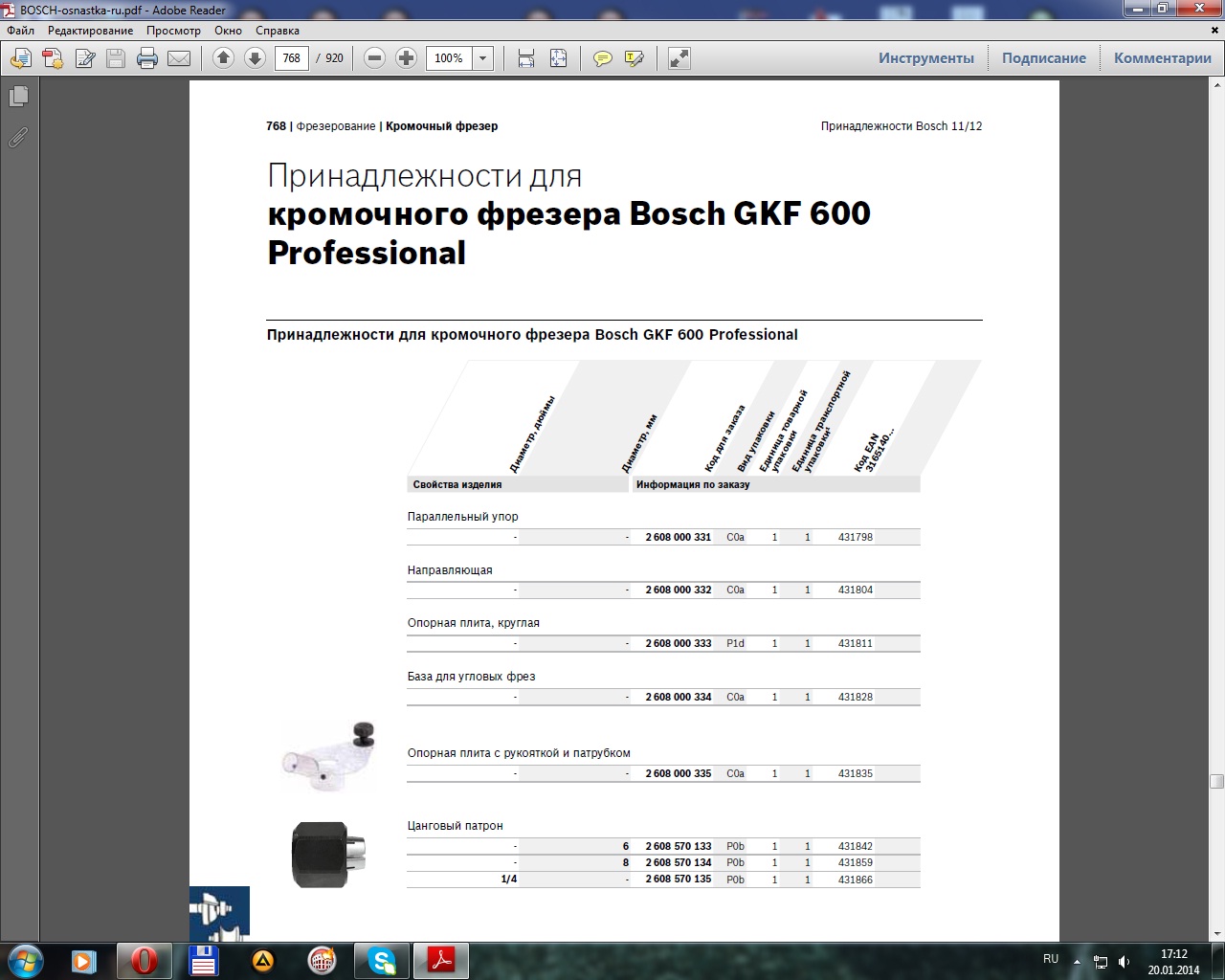Send file by email envelope icon

[179, 58]
